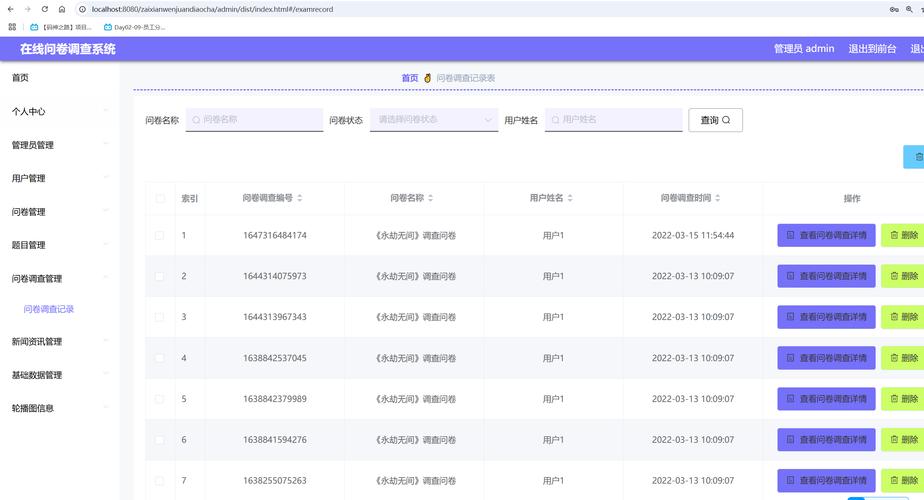
Task: Click the site info icon in the address bar
Action: [82, 9]
